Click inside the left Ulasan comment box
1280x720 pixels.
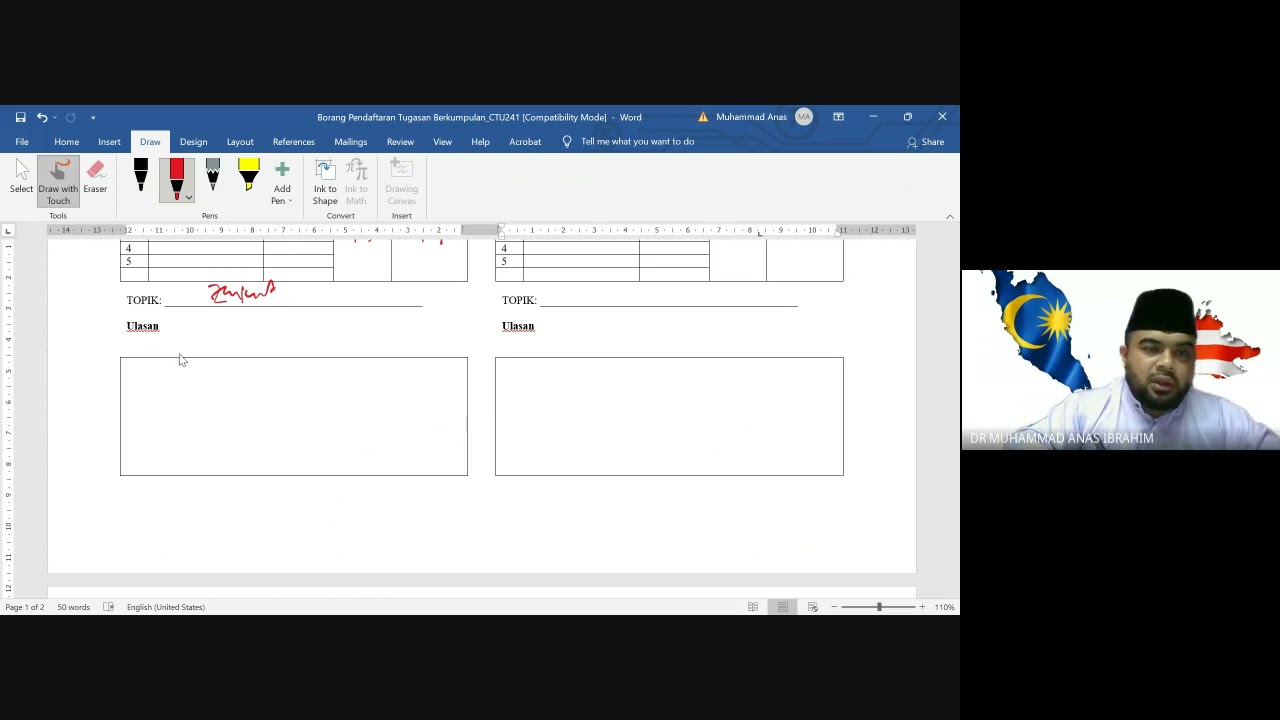pos(294,416)
